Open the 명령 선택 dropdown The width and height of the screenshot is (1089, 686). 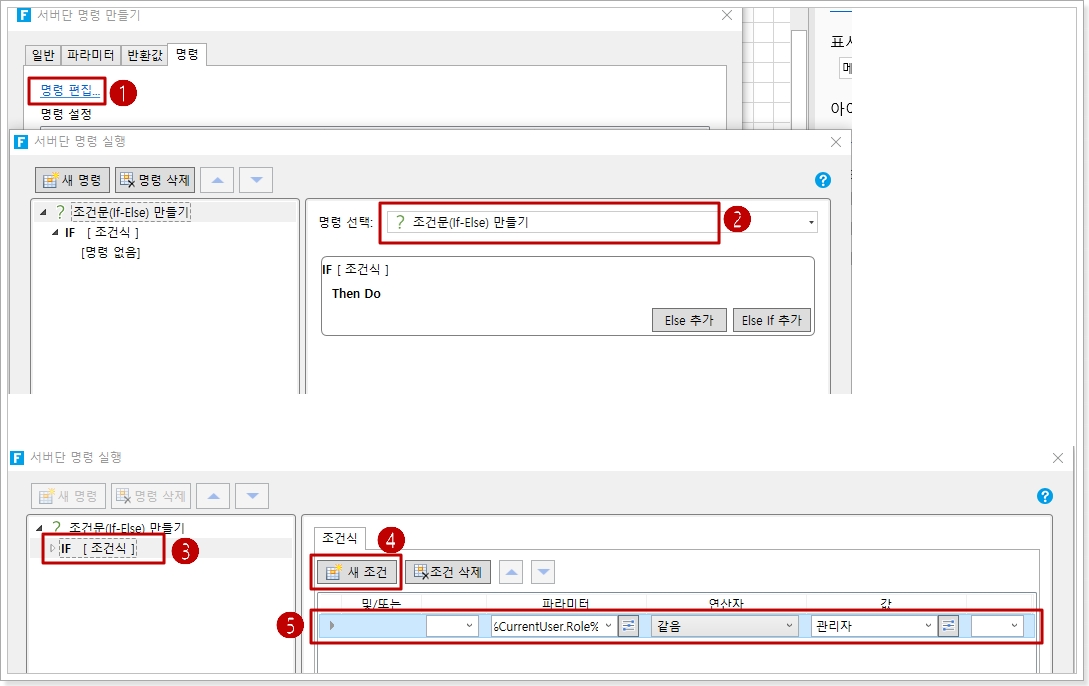pyautogui.click(x=811, y=223)
